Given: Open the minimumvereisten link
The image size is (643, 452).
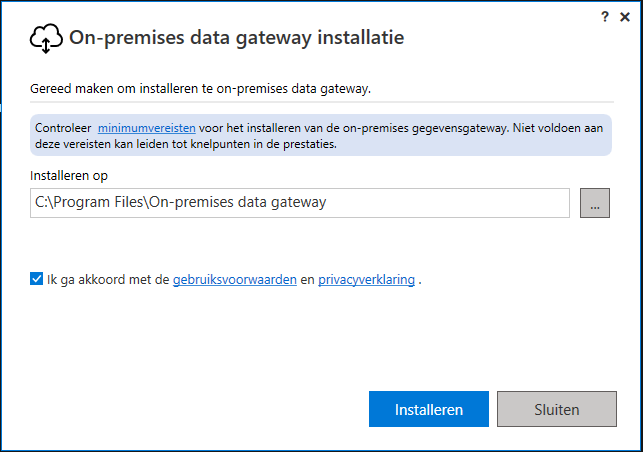Looking at the screenshot, I should pyautogui.click(x=146, y=128).
